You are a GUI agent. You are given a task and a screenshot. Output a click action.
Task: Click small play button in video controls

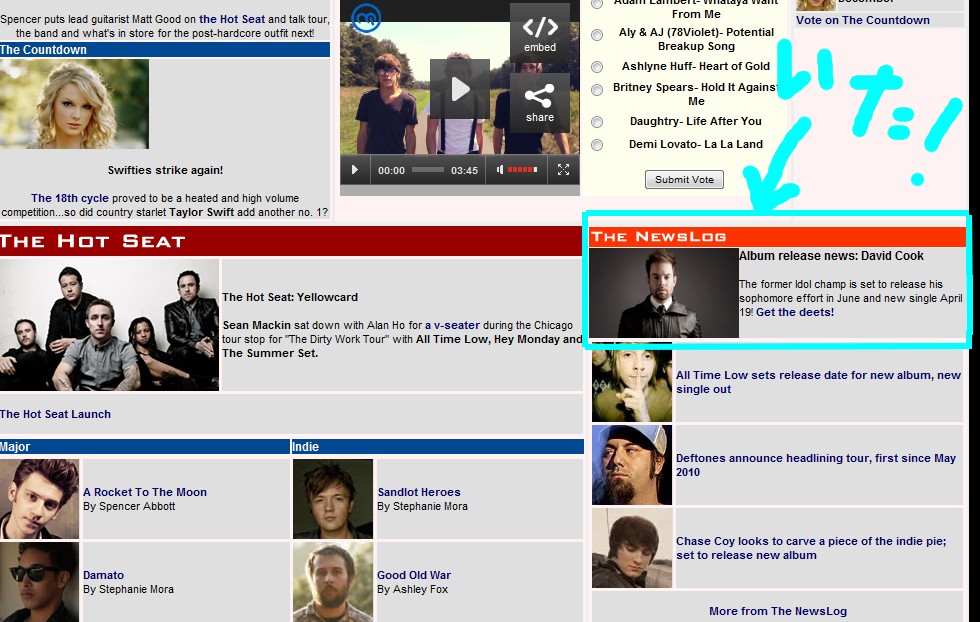[x=354, y=170]
